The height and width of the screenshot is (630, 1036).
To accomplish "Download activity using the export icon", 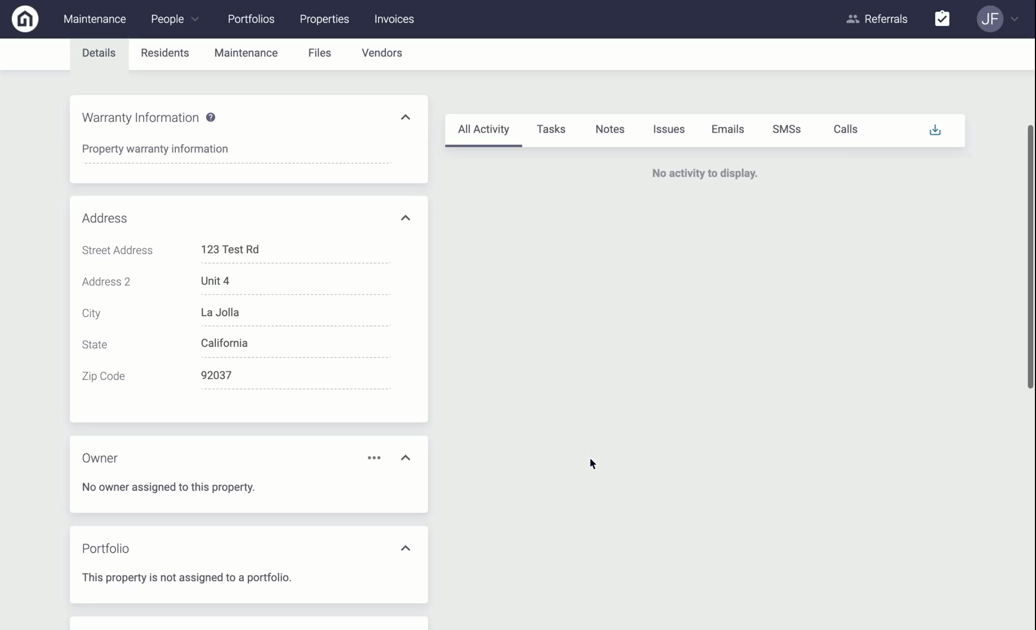I will pos(935,130).
